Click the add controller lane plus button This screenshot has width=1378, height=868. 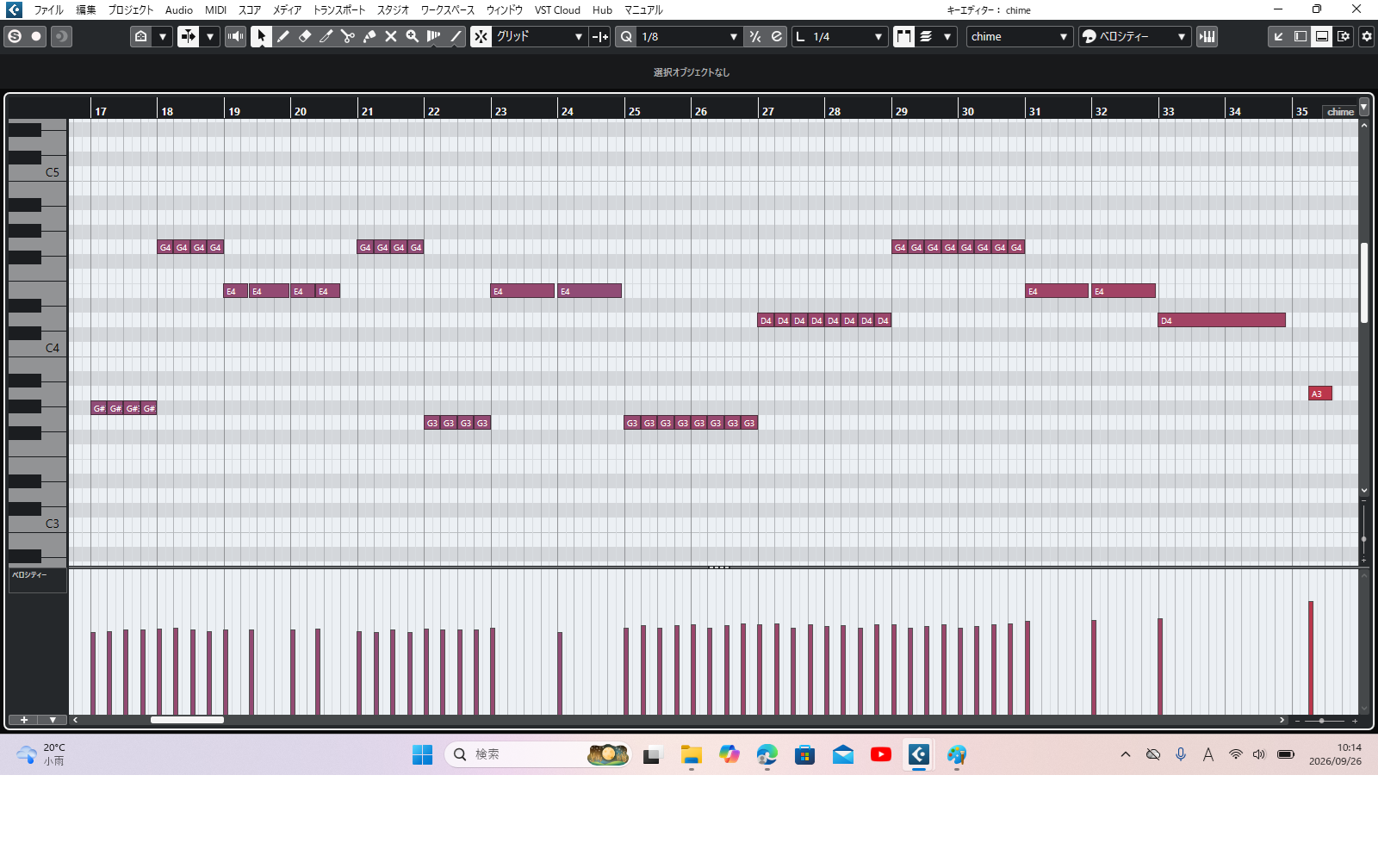(24, 720)
